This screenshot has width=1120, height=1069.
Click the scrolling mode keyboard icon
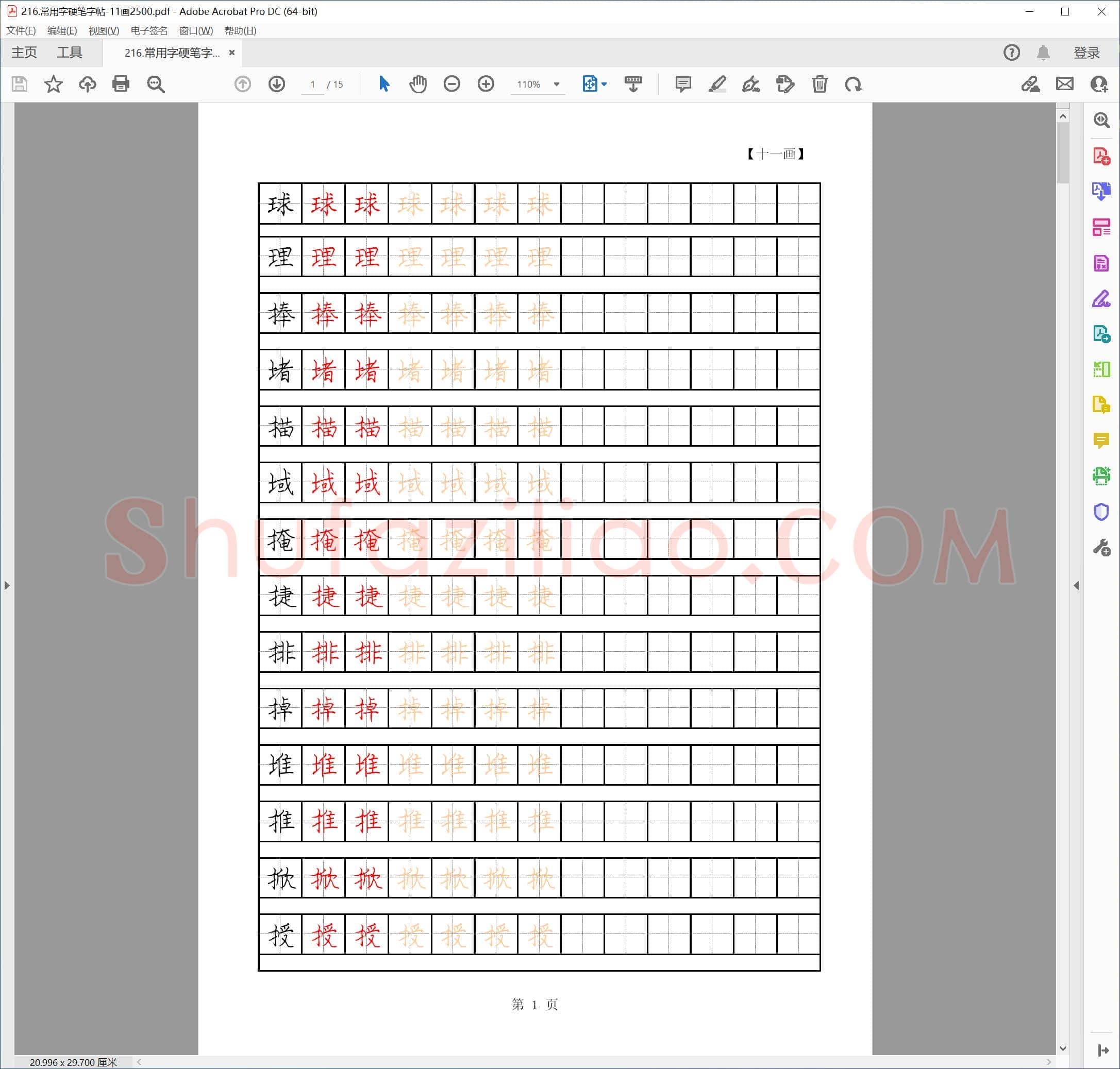[633, 84]
